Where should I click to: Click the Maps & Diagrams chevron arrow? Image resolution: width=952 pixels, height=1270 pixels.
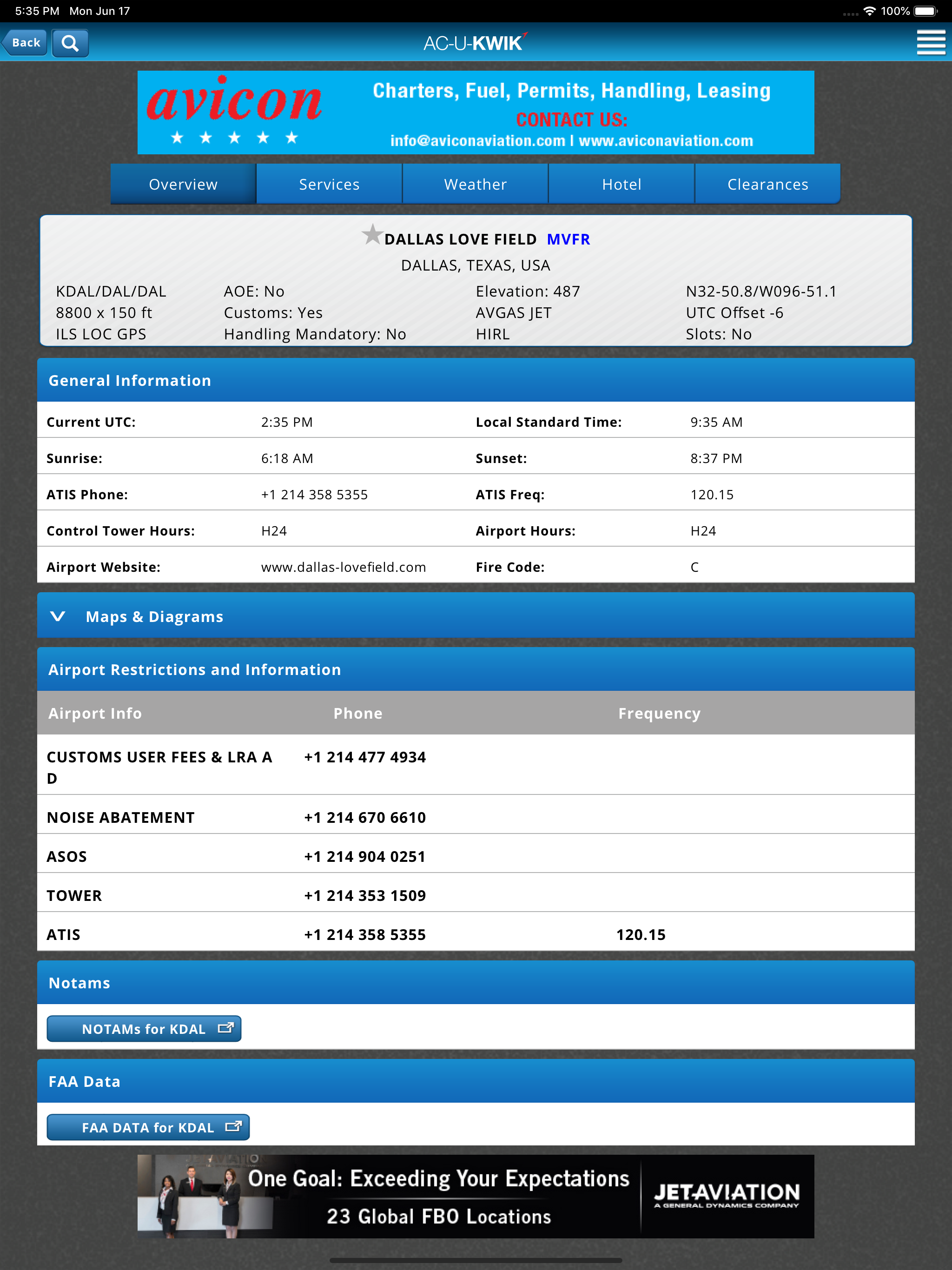point(58,616)
